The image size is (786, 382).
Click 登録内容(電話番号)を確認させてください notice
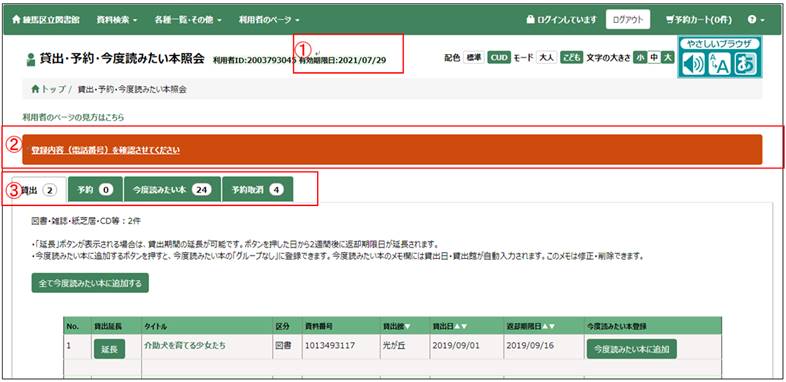[105, 150]
